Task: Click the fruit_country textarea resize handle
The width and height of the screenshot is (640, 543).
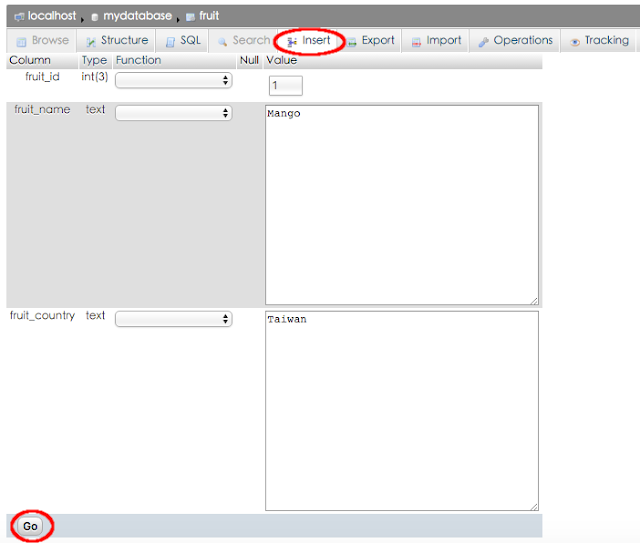Action: 534,506
